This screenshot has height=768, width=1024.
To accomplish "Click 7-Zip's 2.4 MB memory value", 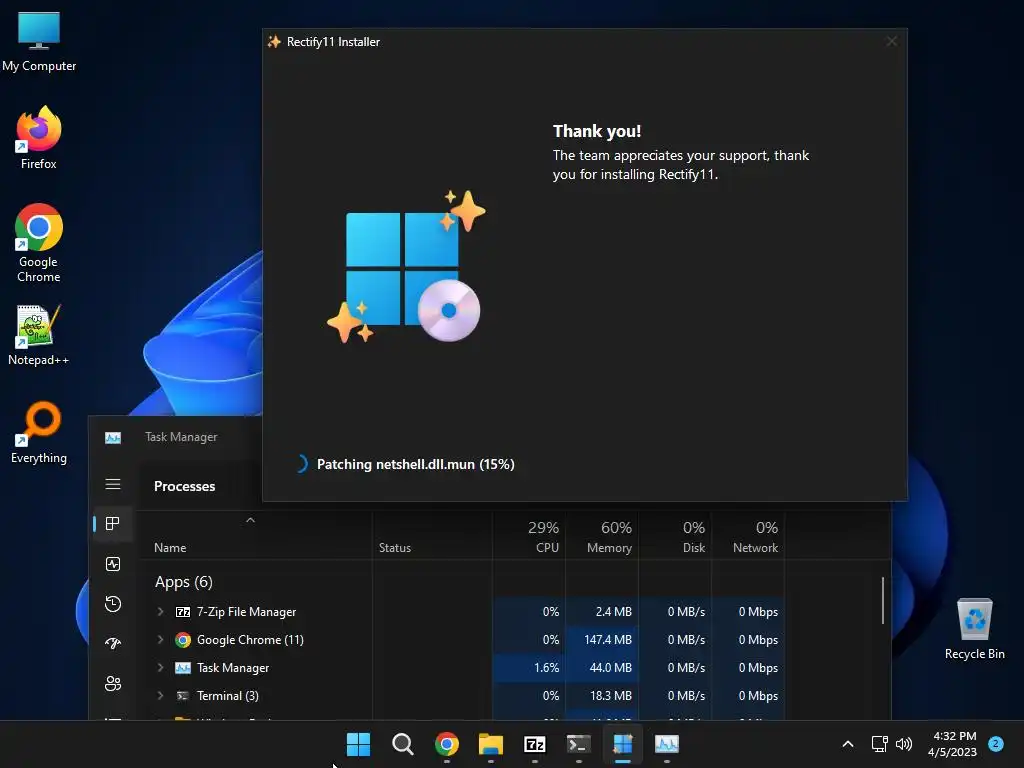I will (x=601, y=612).
